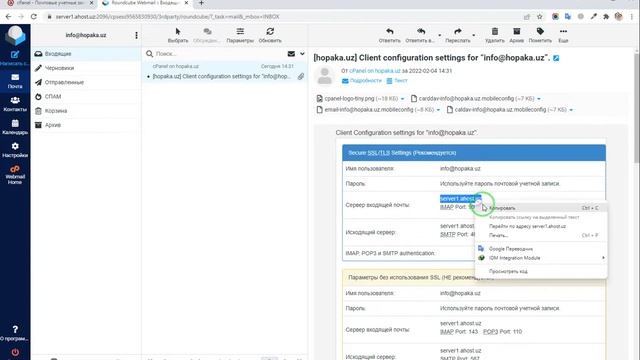Choose Google Переводчик in context menu
This screenshot has width=640, height=360.
541,249
